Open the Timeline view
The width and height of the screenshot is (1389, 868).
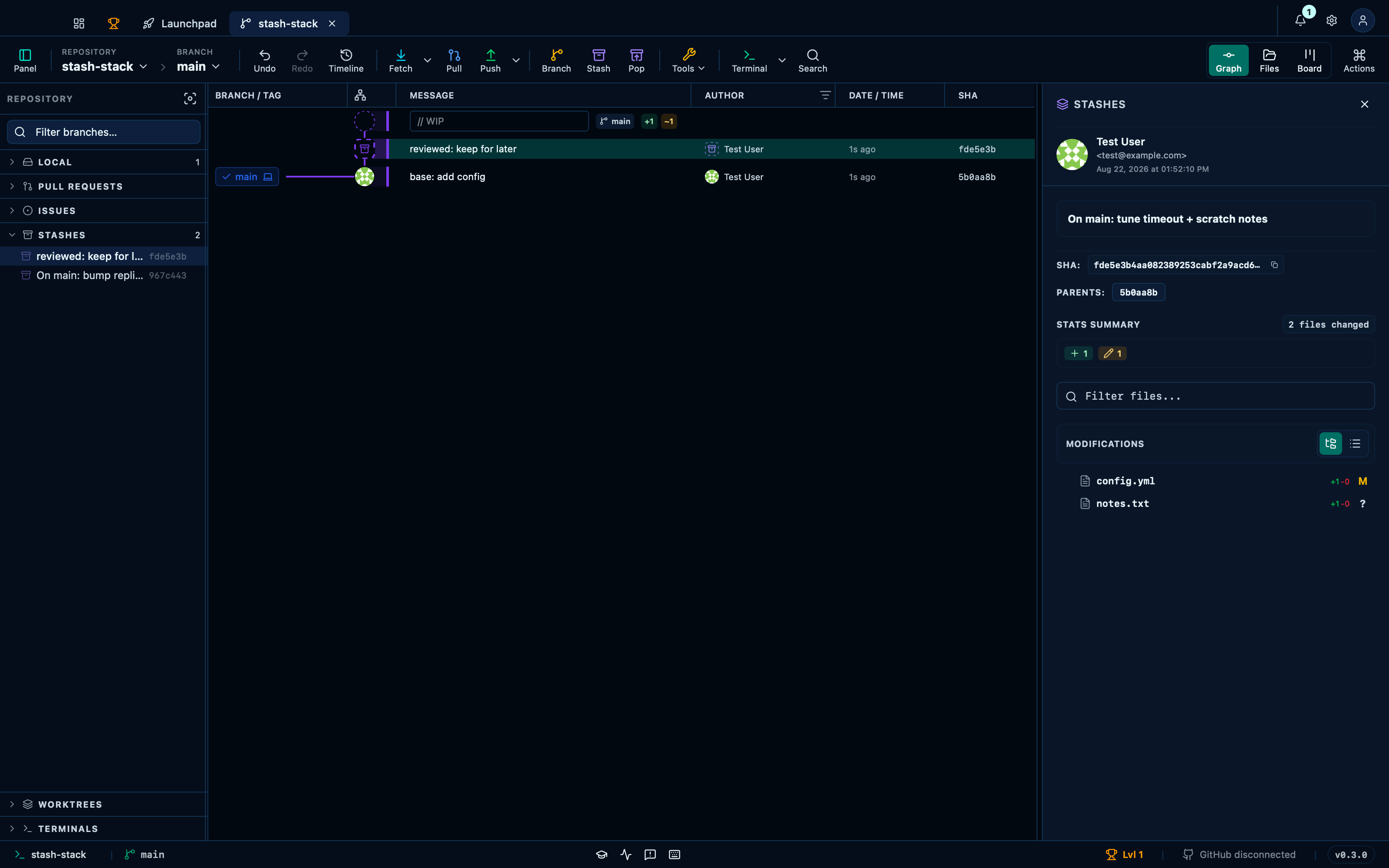click(346, 60)
